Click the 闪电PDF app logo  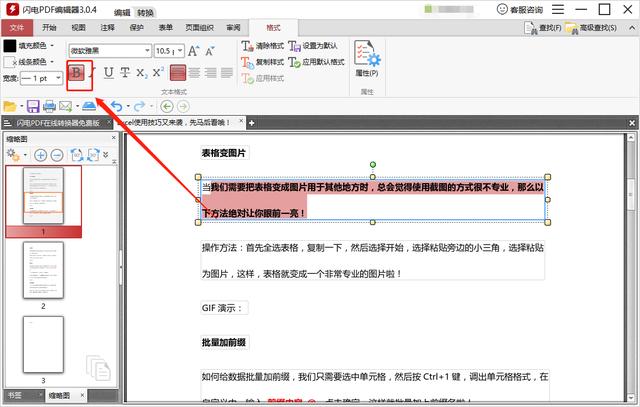12,9
